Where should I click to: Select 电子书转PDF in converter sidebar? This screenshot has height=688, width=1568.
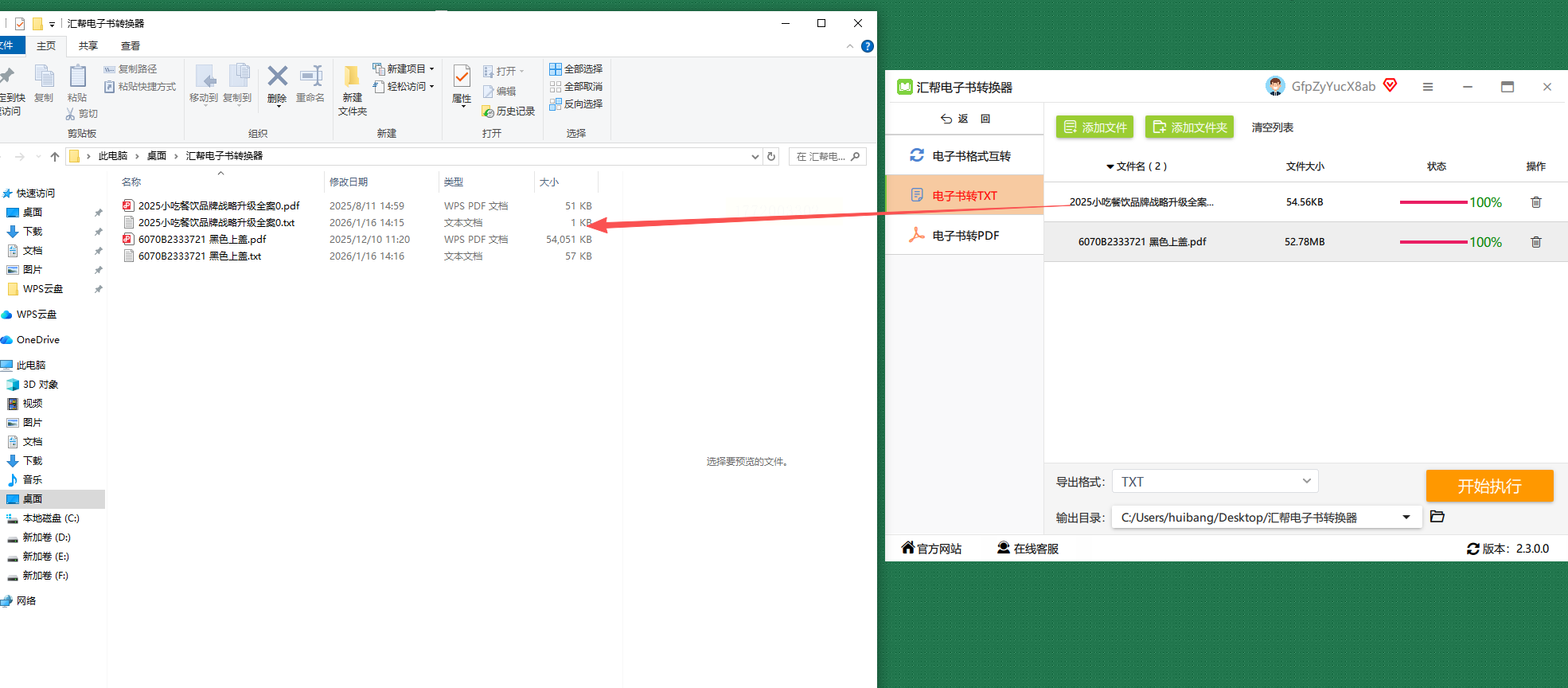(965, 235)
